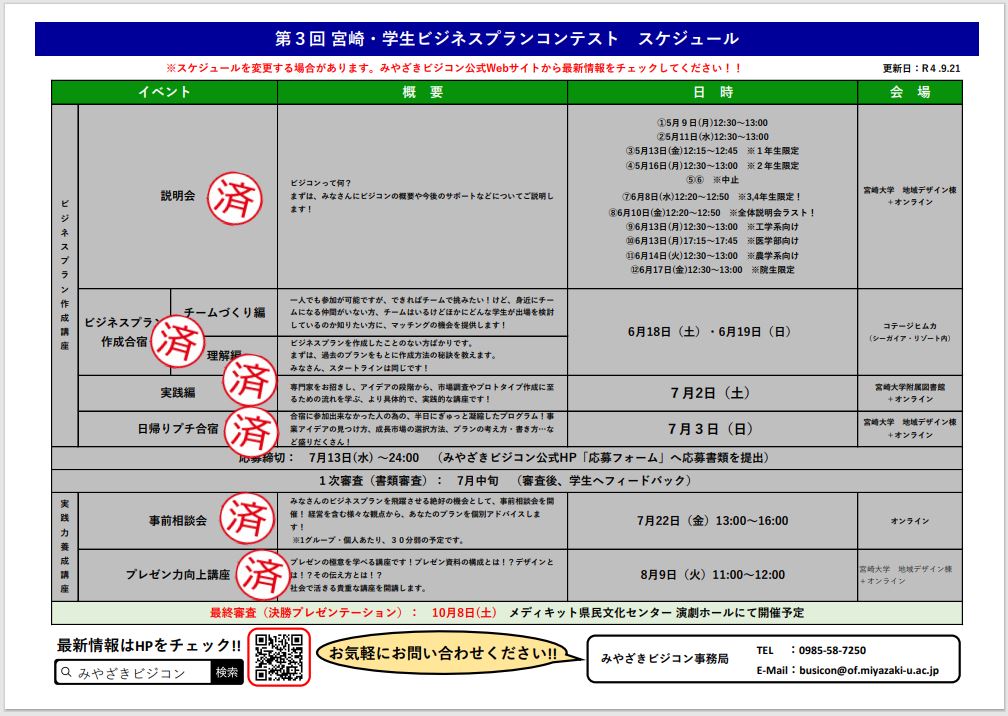Click the 宮崎大学附属図書館 venue text
Screen dimensions: 1008x716
tap(910, 387)
